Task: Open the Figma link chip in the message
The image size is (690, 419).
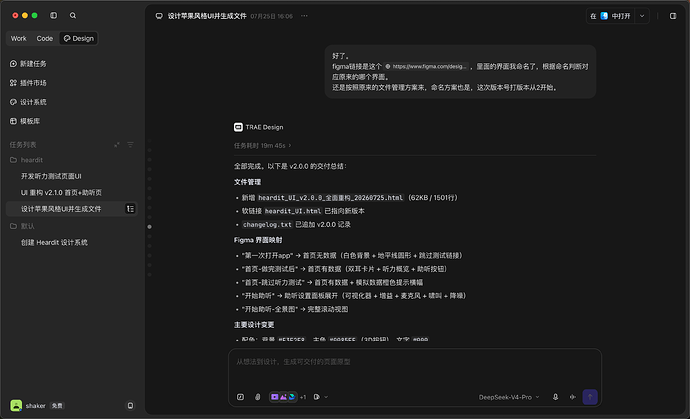Action: (x=426, y=66)
